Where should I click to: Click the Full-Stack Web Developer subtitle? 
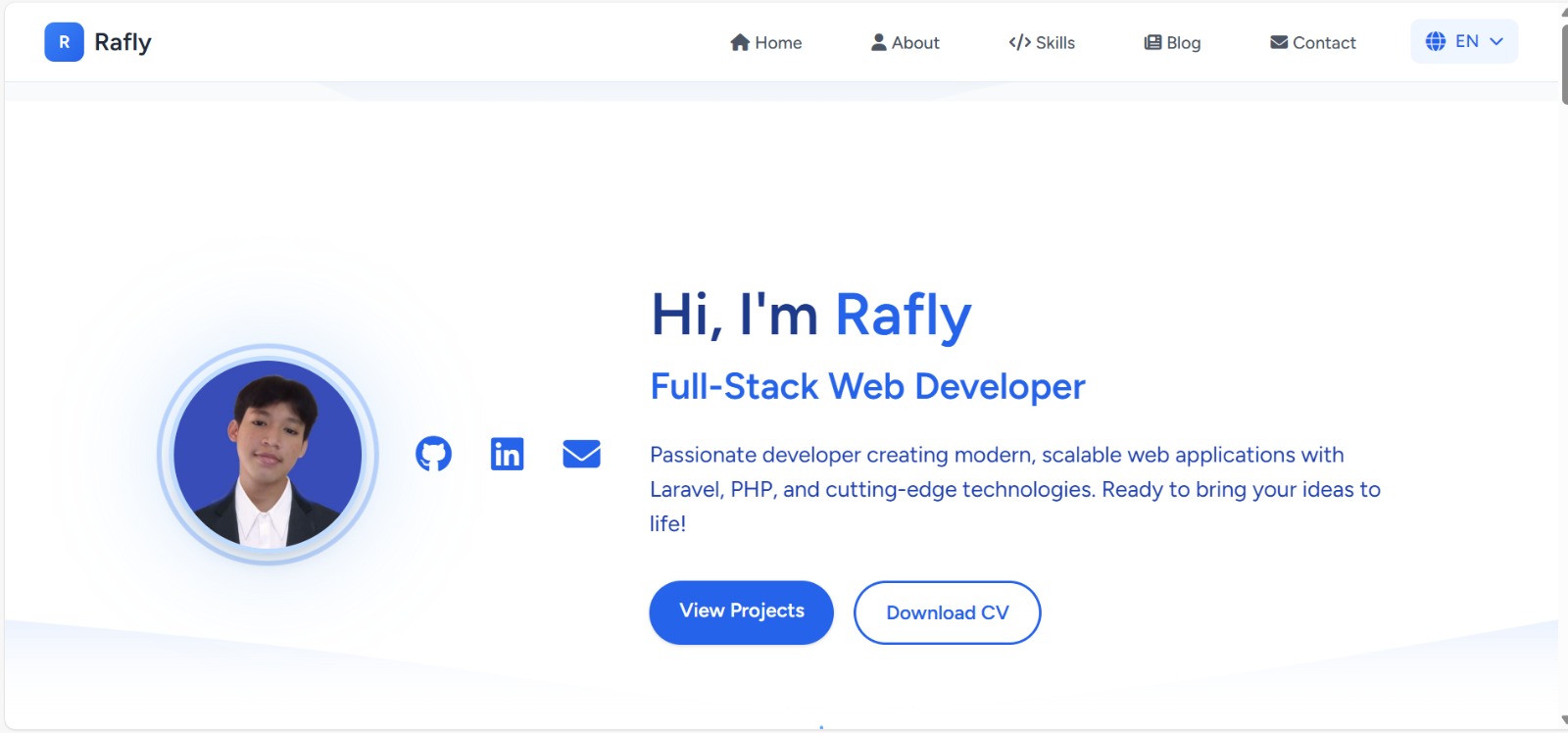click(867, 387)
